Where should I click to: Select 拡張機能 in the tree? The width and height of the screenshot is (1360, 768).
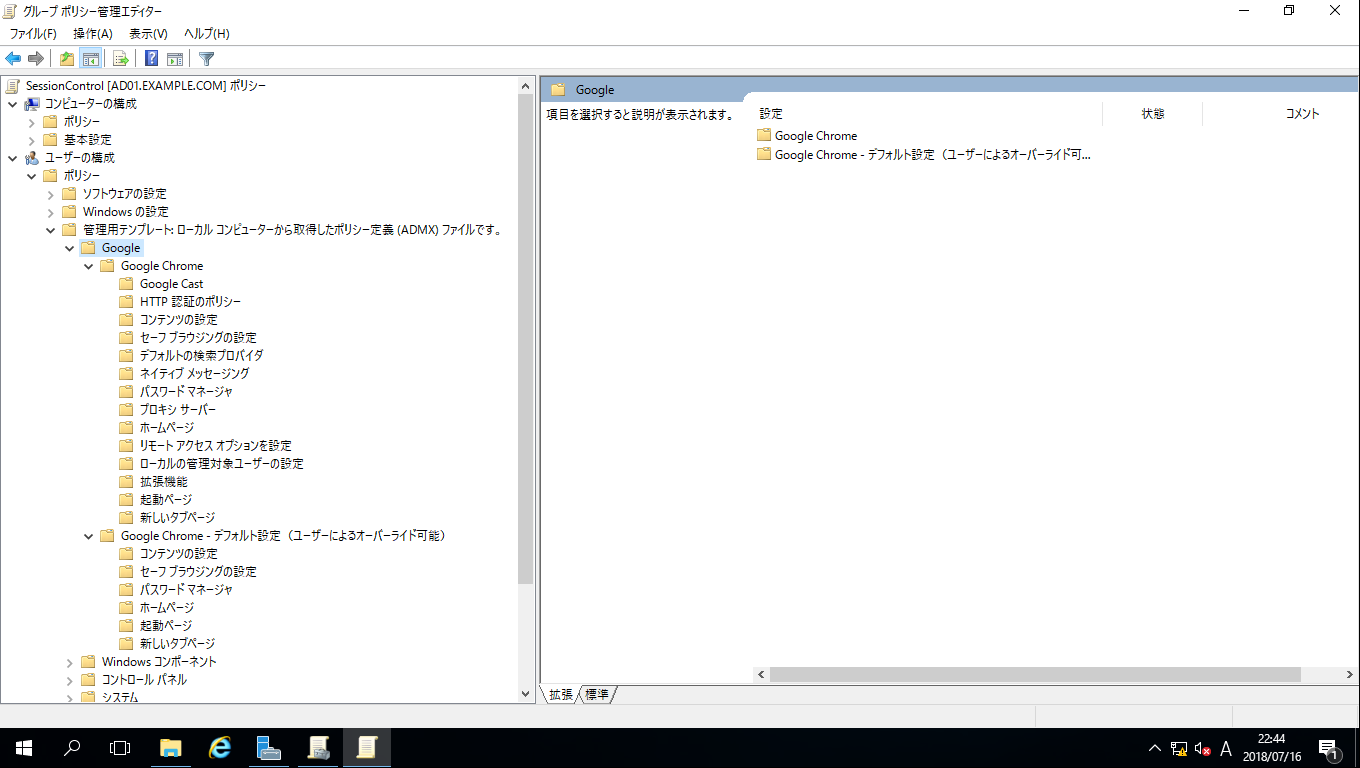coord(163,482)
